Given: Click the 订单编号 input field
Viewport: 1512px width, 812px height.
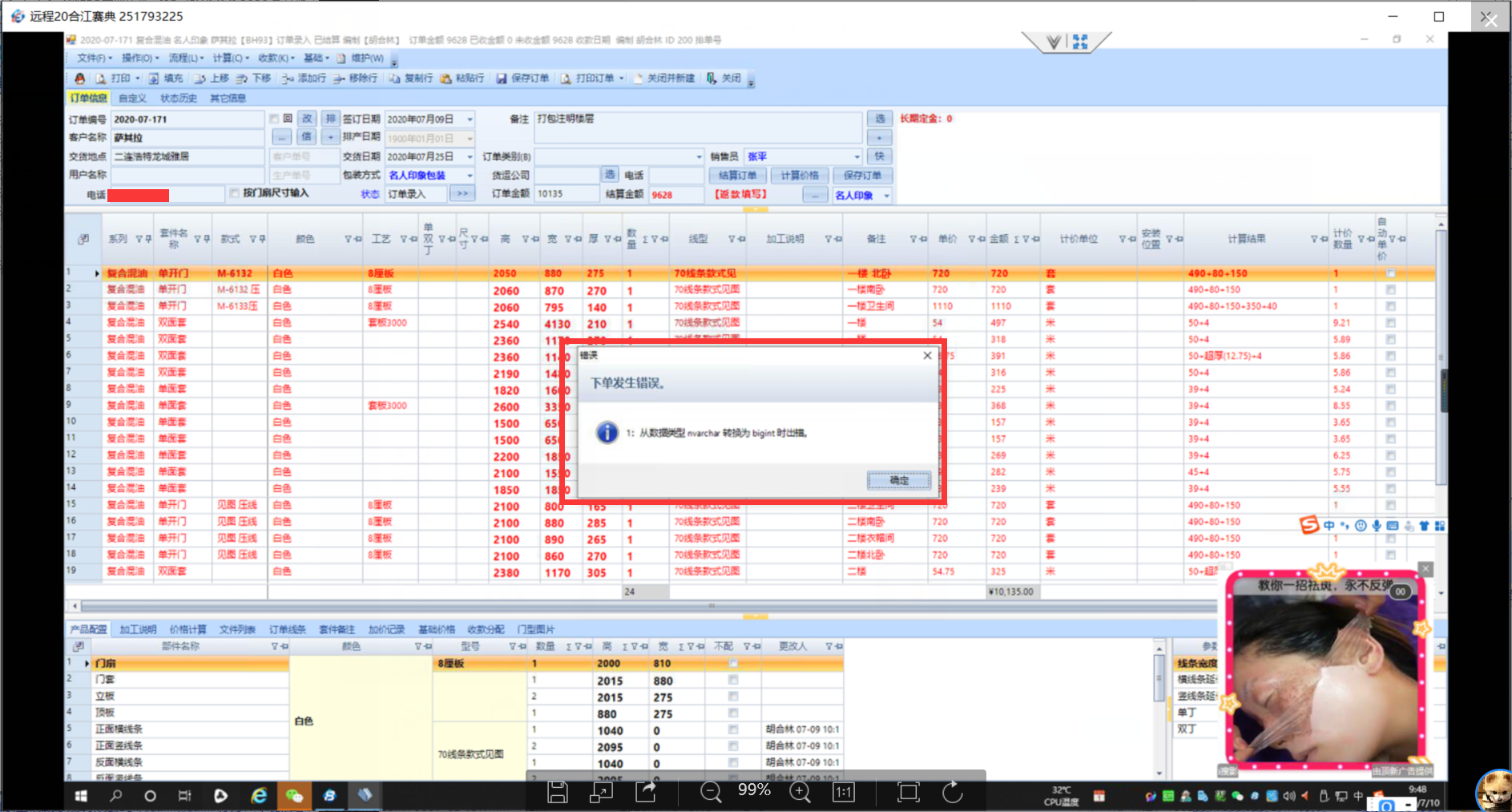Looking at the screenshot, I should click(187, 119).
